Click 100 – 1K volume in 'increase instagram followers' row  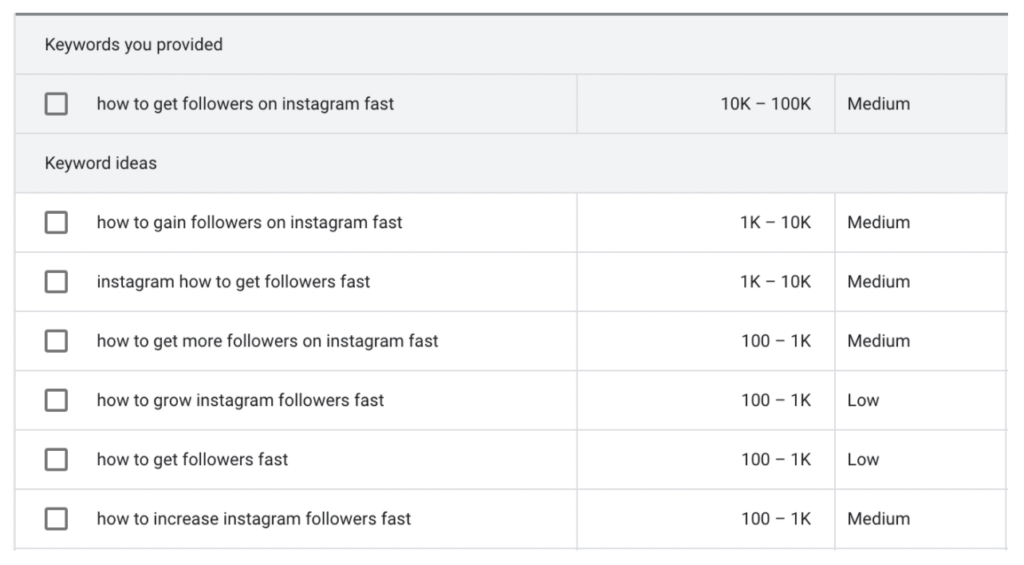(x=776, y=519)
